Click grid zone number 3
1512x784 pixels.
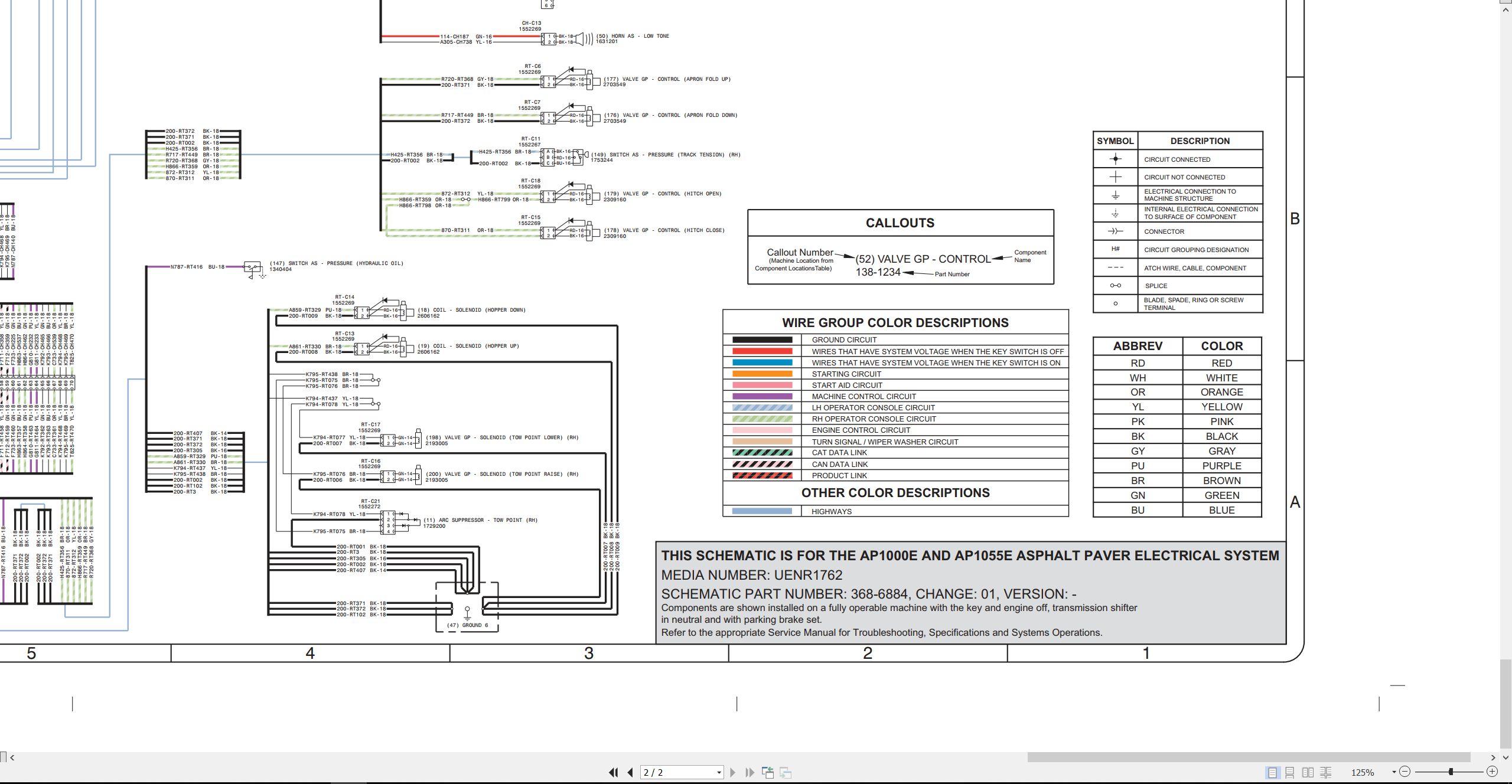coord(588,654)
